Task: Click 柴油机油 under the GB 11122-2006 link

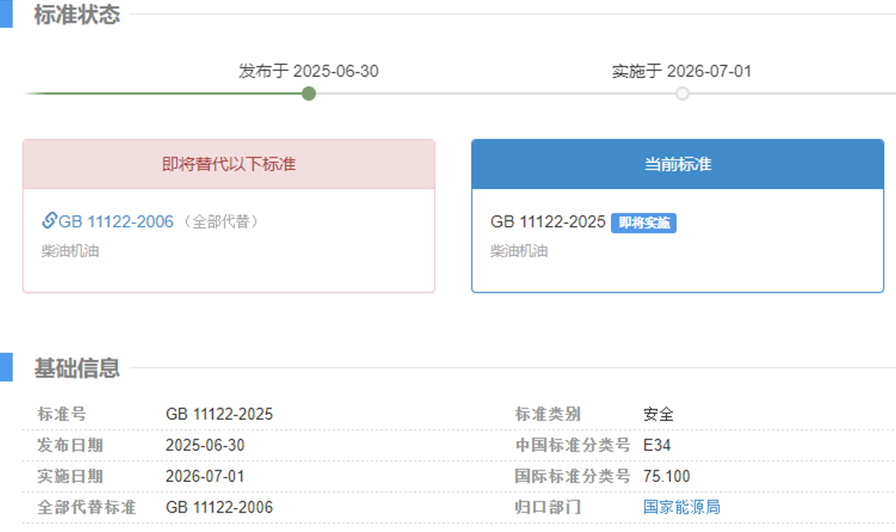Action: [x=70, y=251]
